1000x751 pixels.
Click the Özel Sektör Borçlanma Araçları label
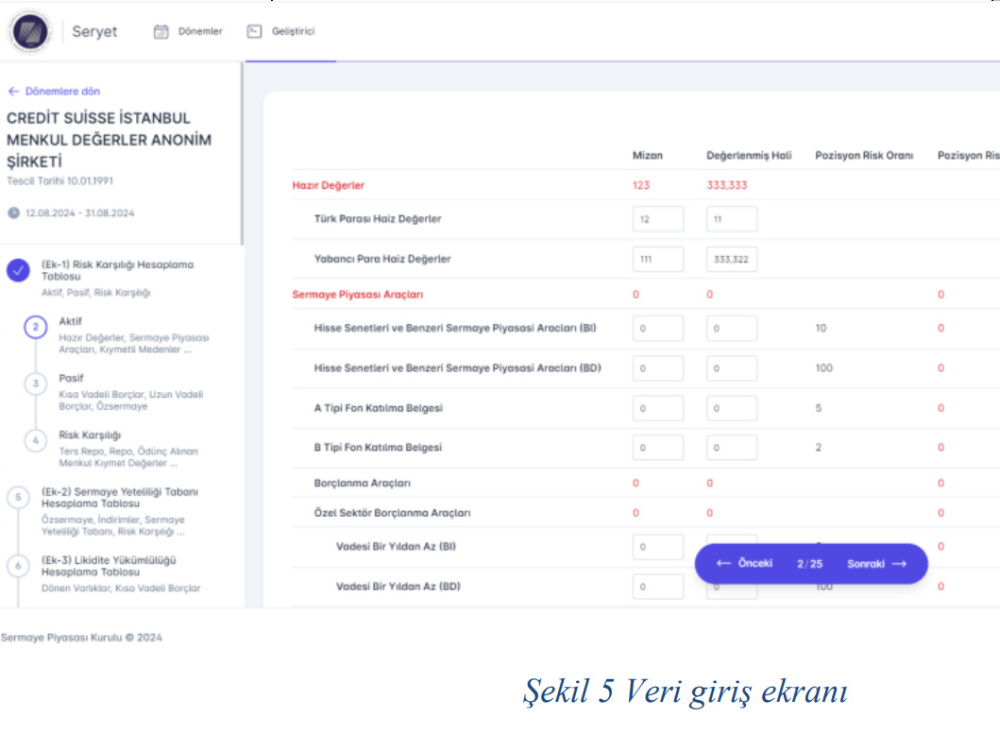(392, 513)
